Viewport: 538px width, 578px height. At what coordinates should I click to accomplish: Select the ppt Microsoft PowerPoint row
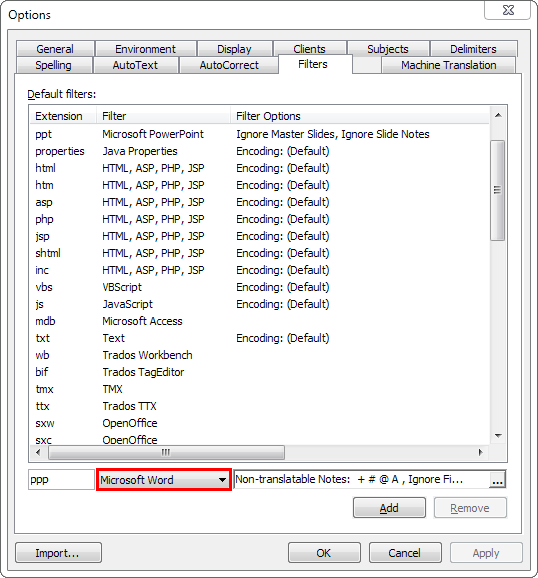pyautogui.click(x=260, y=134)
